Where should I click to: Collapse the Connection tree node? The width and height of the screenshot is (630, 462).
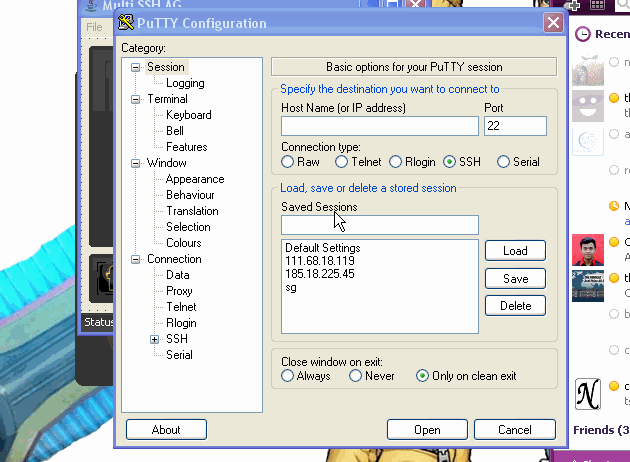[135, 260]
